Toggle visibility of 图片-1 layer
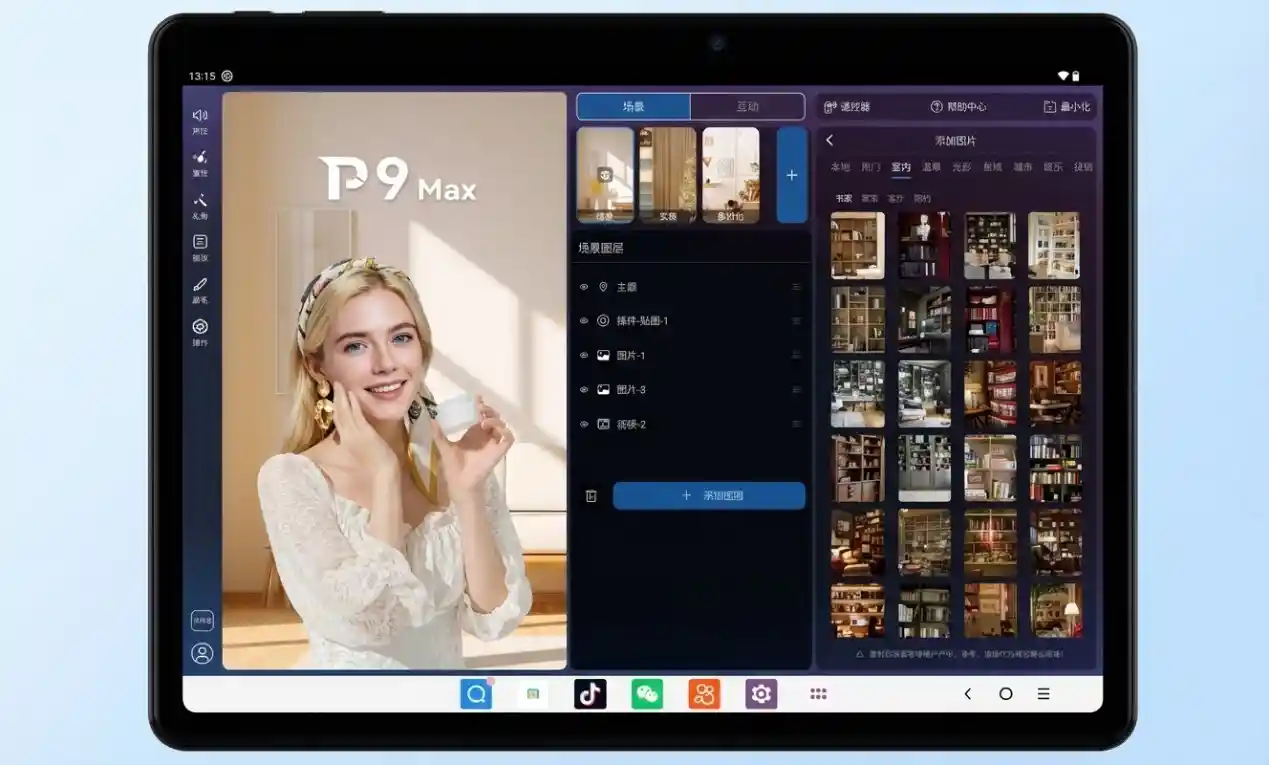1269x765 pixels. (584, 355)
